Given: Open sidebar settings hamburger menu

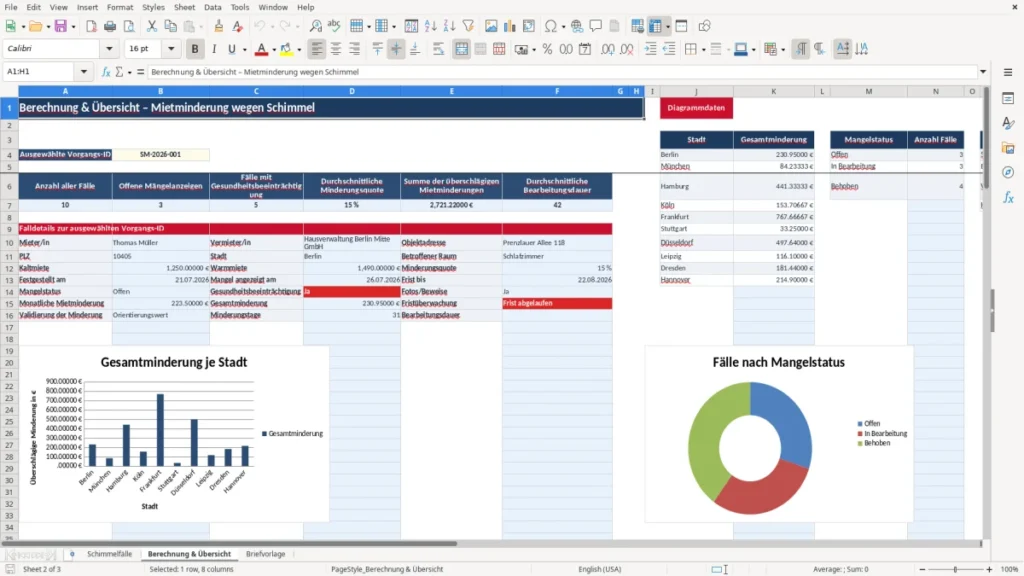Looking at the screenshot, I should tap(1008, 72).
